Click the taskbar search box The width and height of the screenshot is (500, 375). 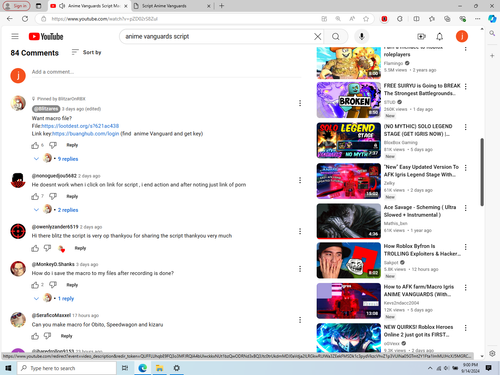(66, 368)
